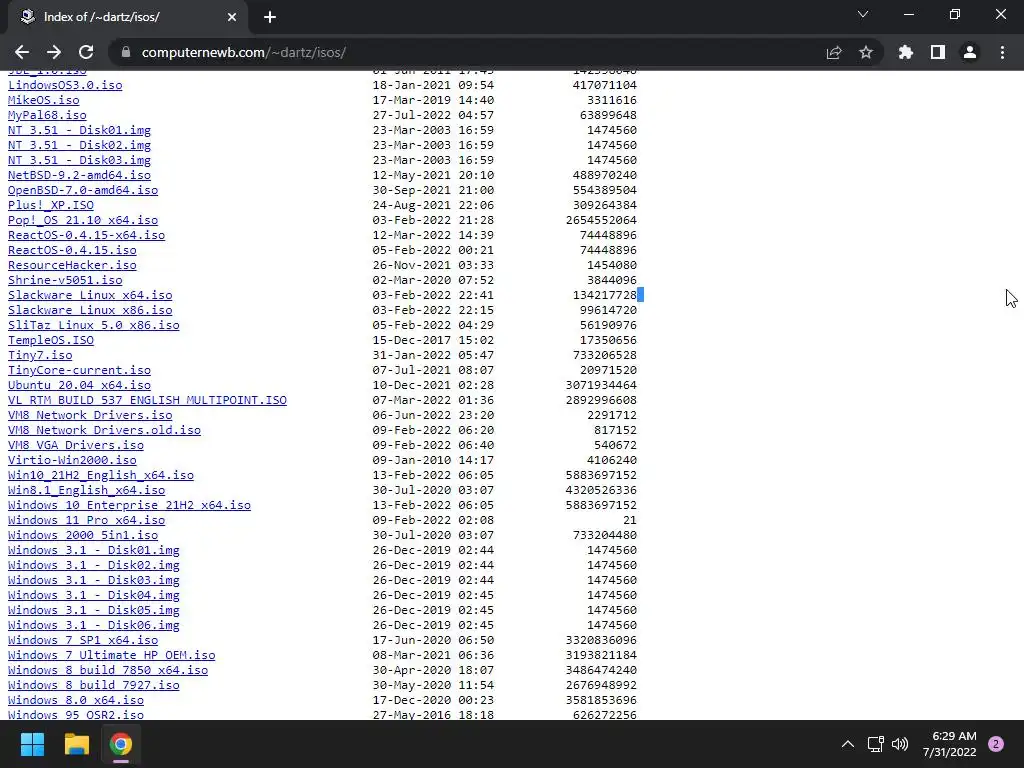
Task: Download Windows 8 build 7850 x64.iso
Action: point(108,671)
